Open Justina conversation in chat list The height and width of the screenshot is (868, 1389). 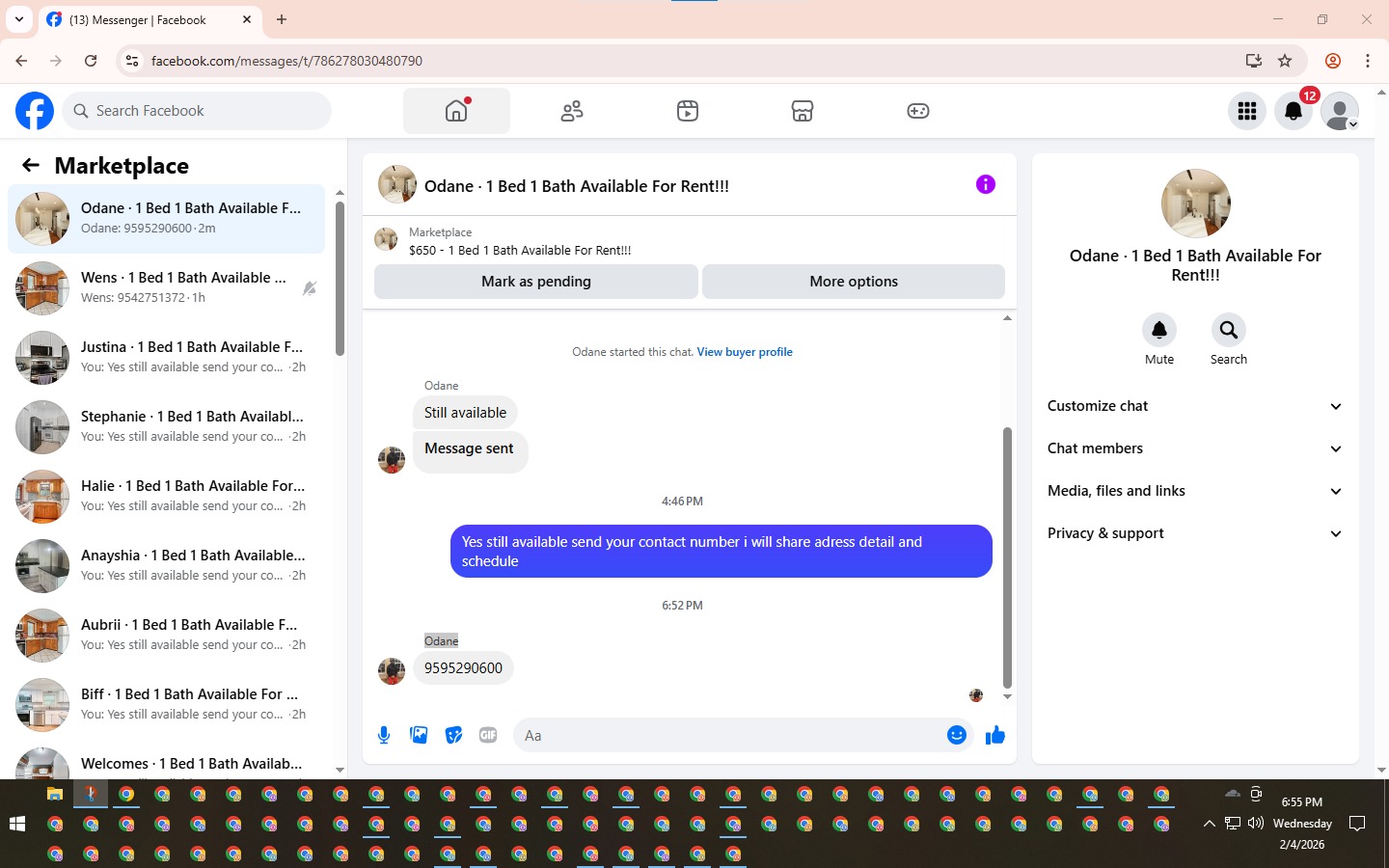click(x=167, y=358)
